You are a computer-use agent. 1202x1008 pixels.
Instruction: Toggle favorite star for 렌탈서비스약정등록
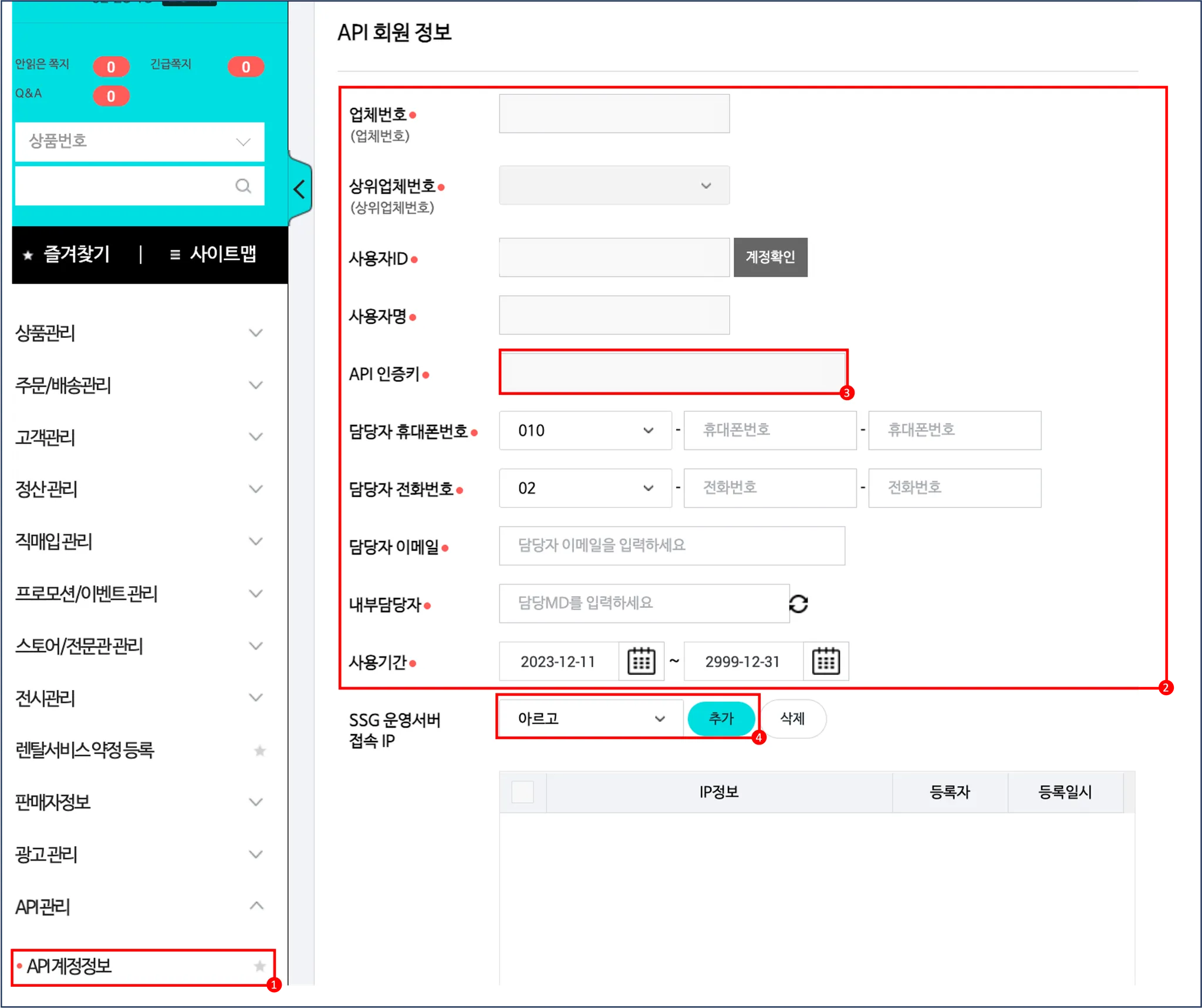coord(259,750)
